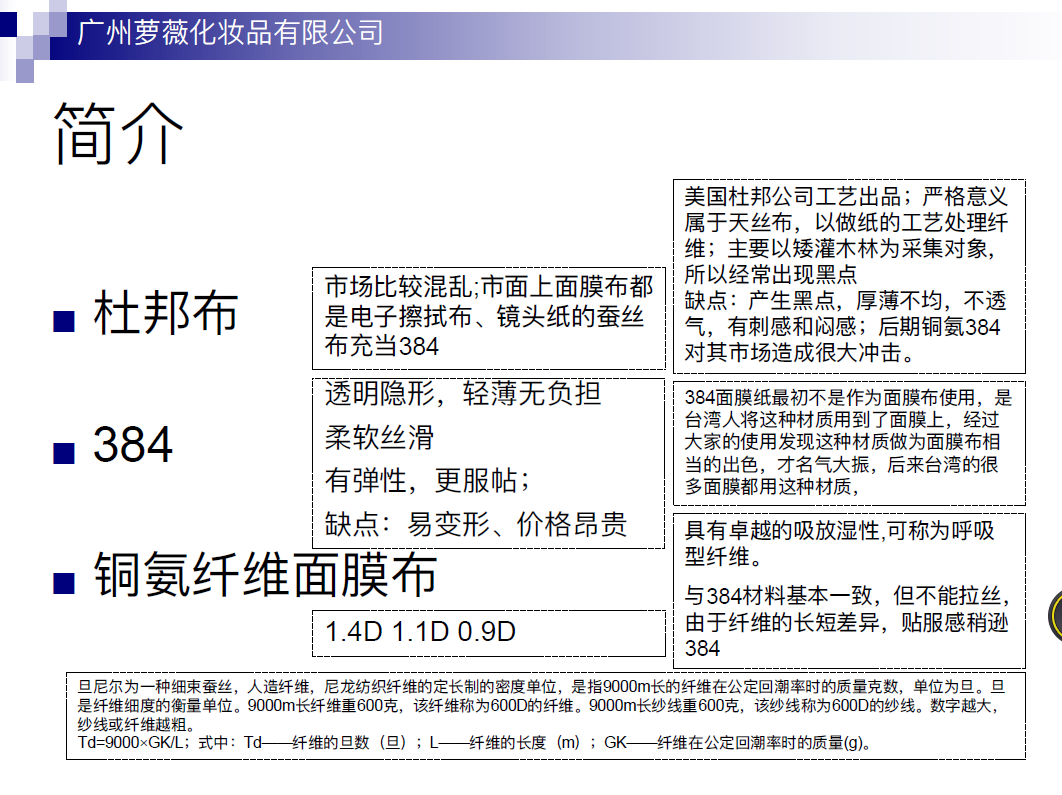Image resolution: width=1062 pixels, height=795 pixels.
Task: Click the round button at right edge
Action: pyautogui.click(x=1055, y=616)
